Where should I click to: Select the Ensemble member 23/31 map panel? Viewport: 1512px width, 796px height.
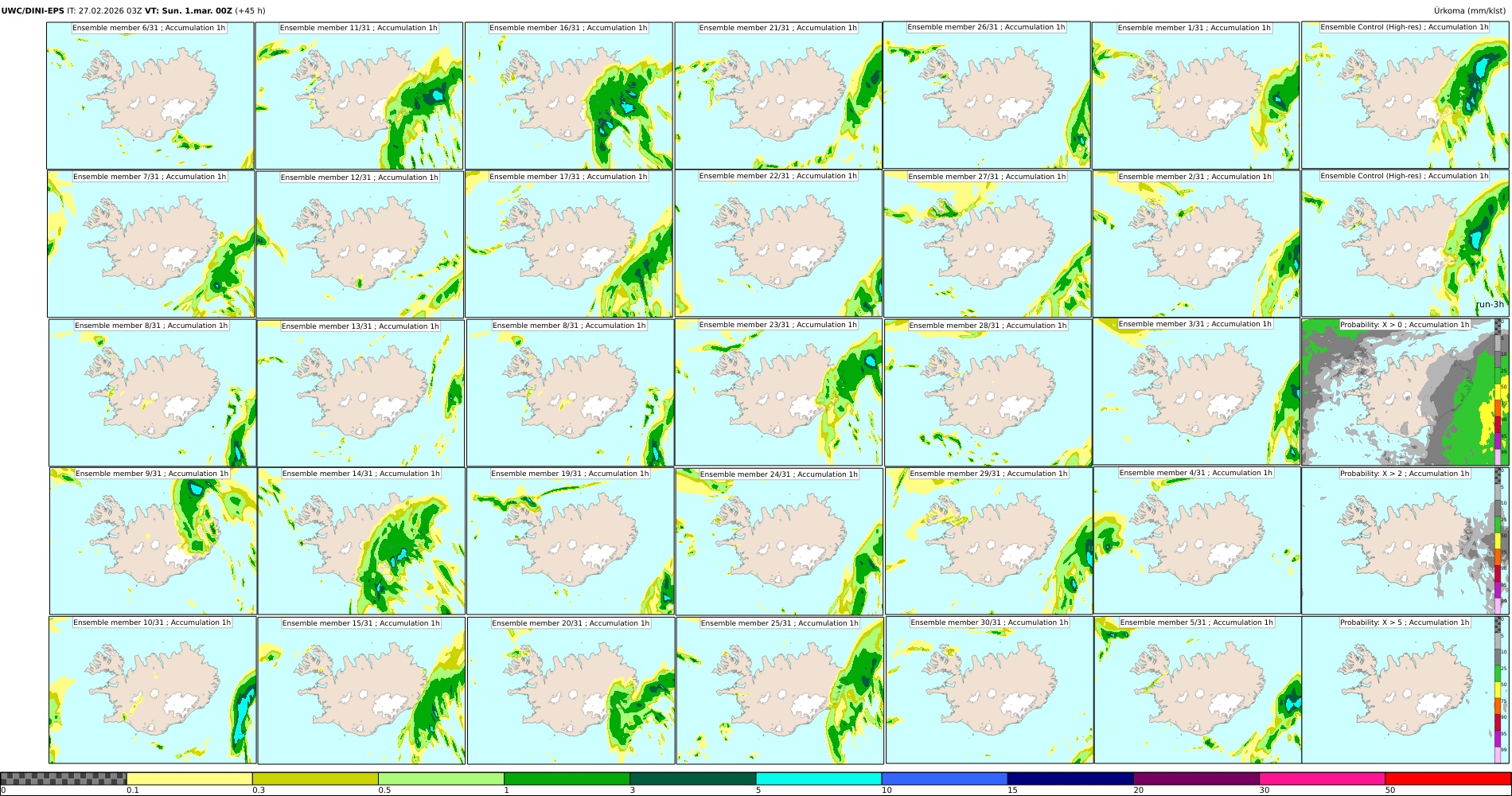(x=778, y=392)
